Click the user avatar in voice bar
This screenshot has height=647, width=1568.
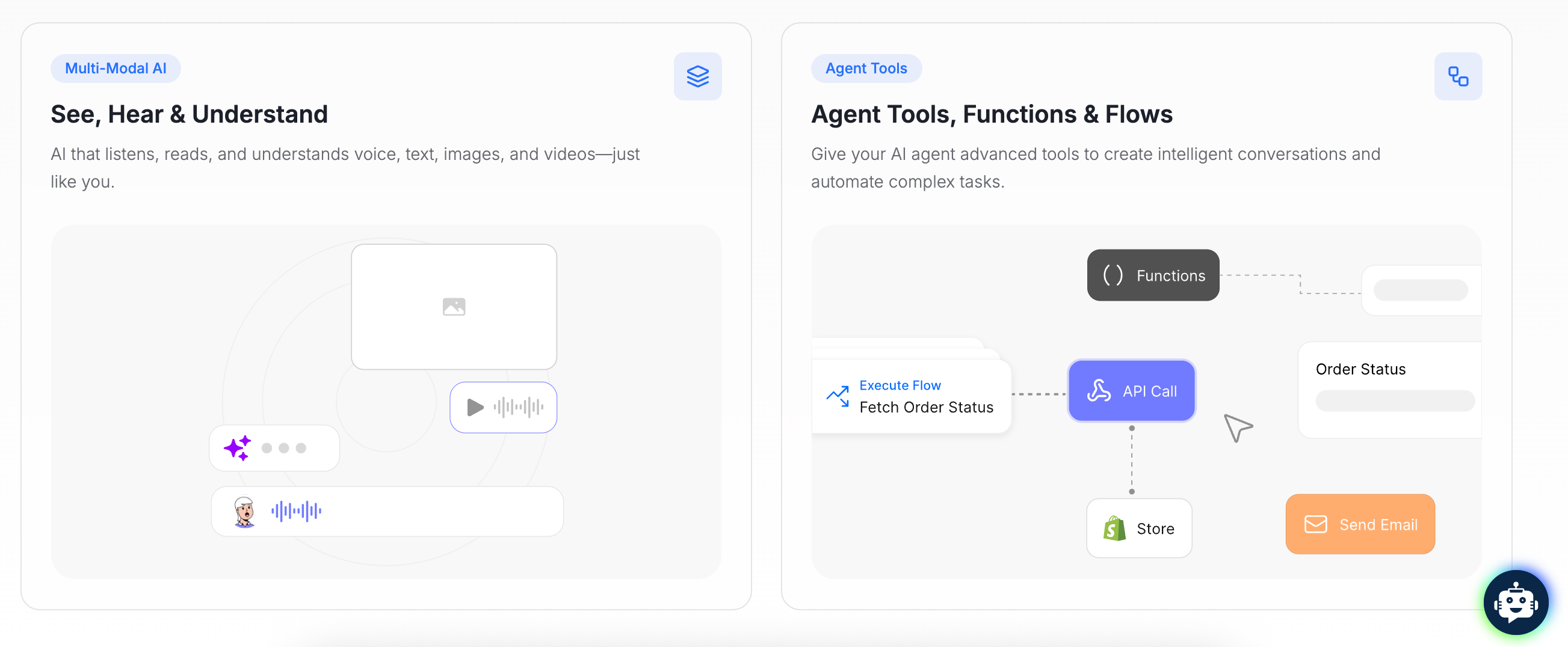[x=245, y=511]
